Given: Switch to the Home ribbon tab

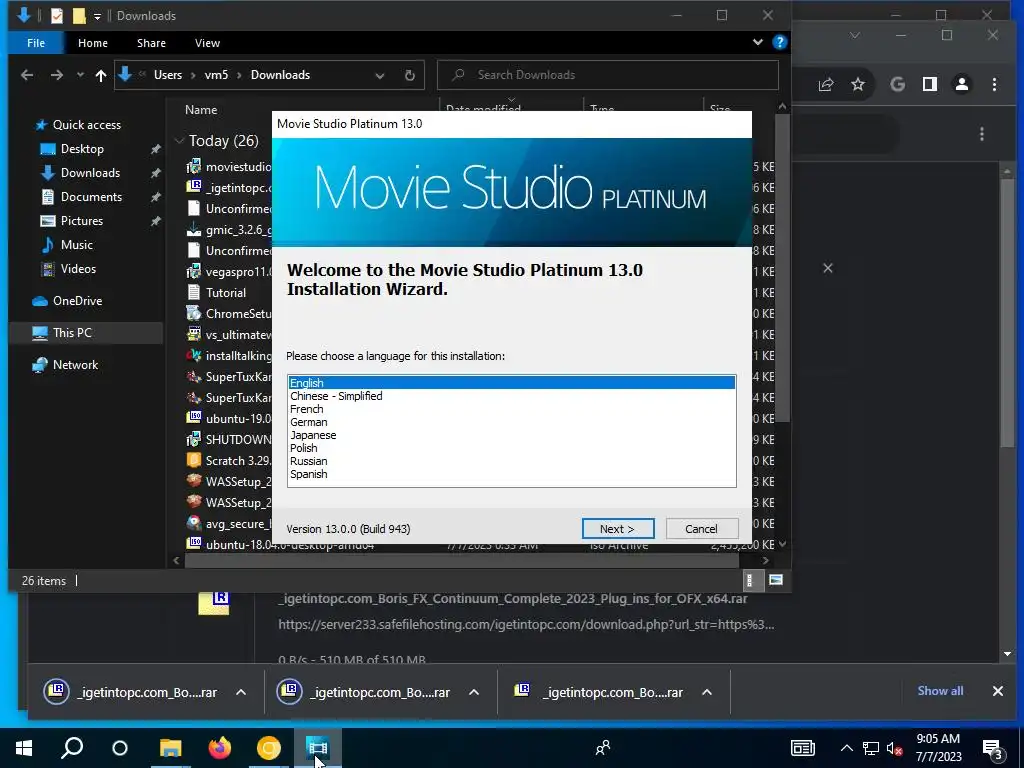Looking at the screenshot, I should 93,43.
